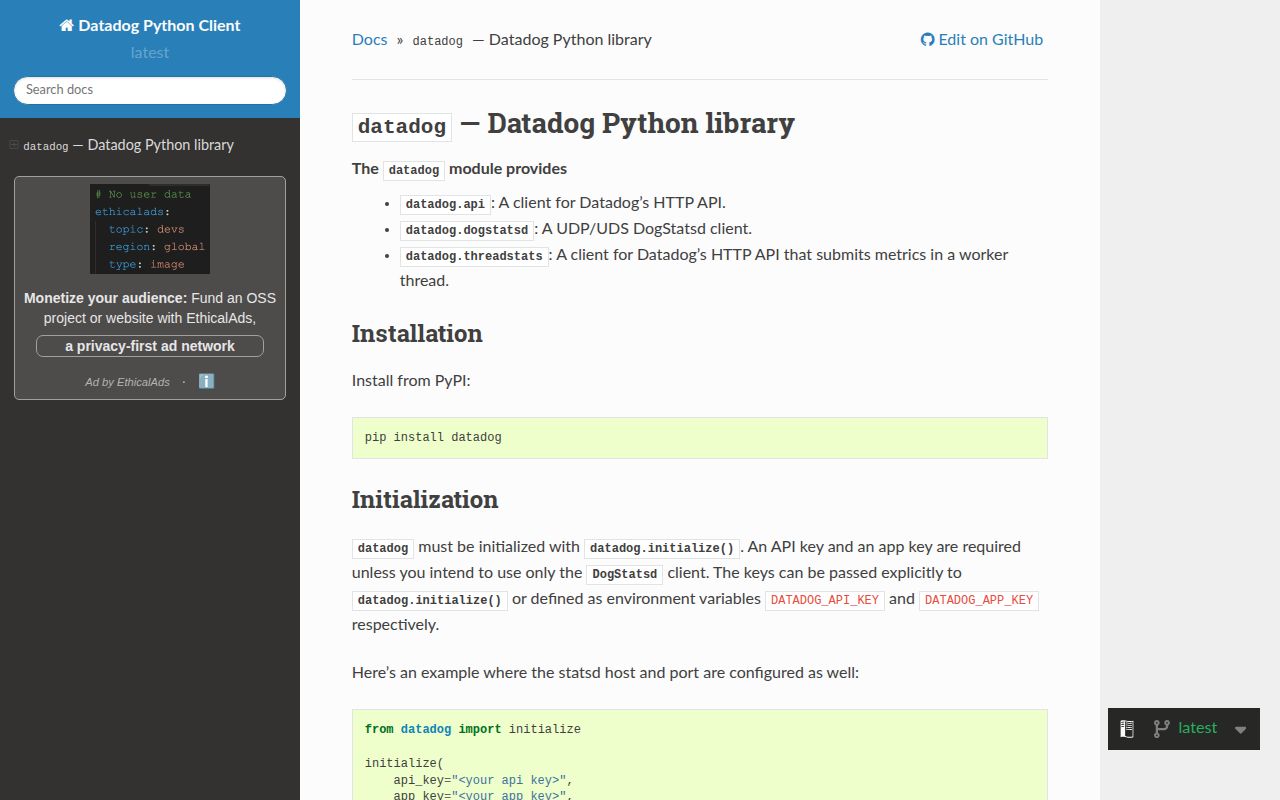The image size is (1280, 800).
Task: Select the DATADOG_API_KEY literal
Action: coord(825,600)
